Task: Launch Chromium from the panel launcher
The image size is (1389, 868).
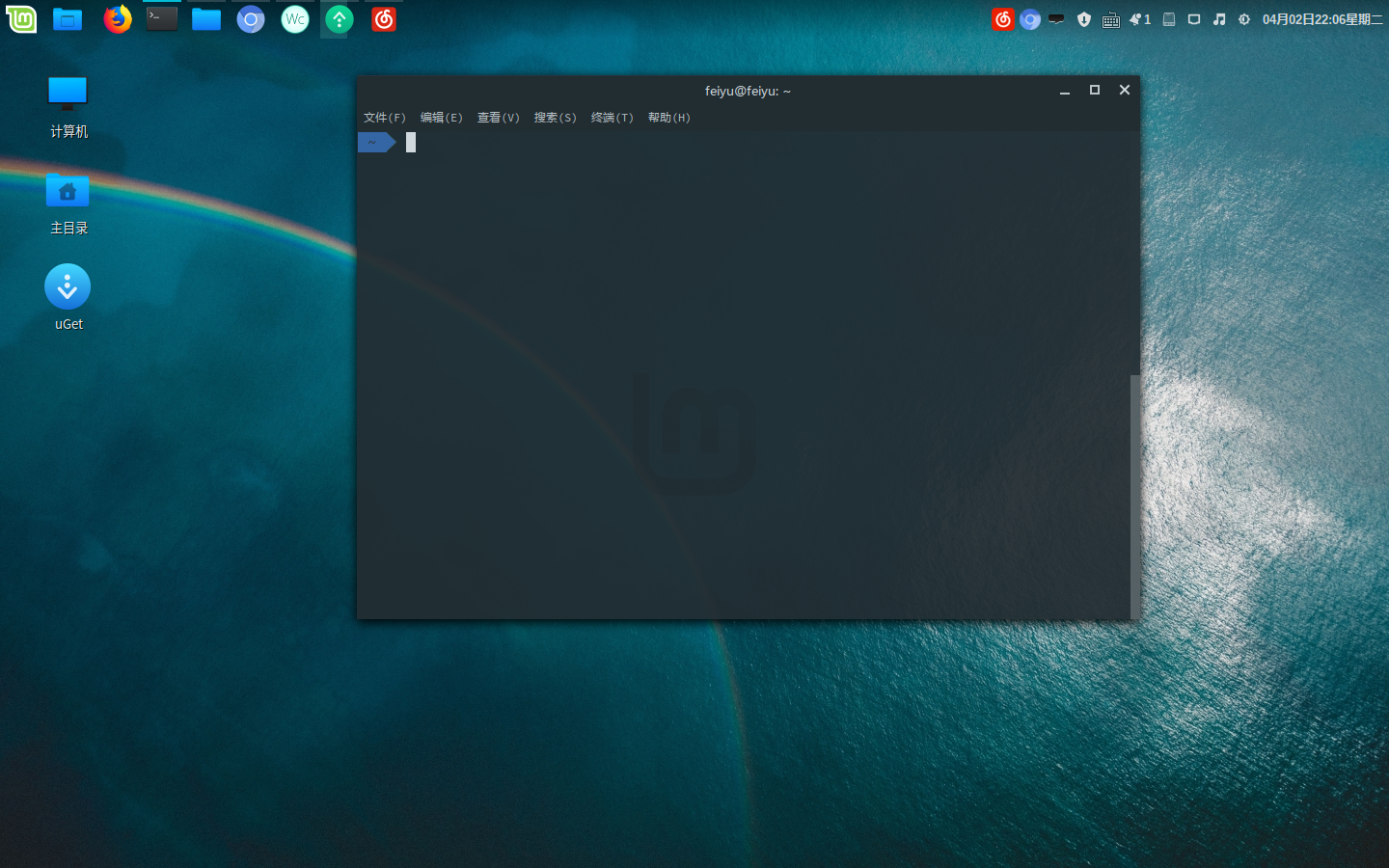Action: pos(251,18)
